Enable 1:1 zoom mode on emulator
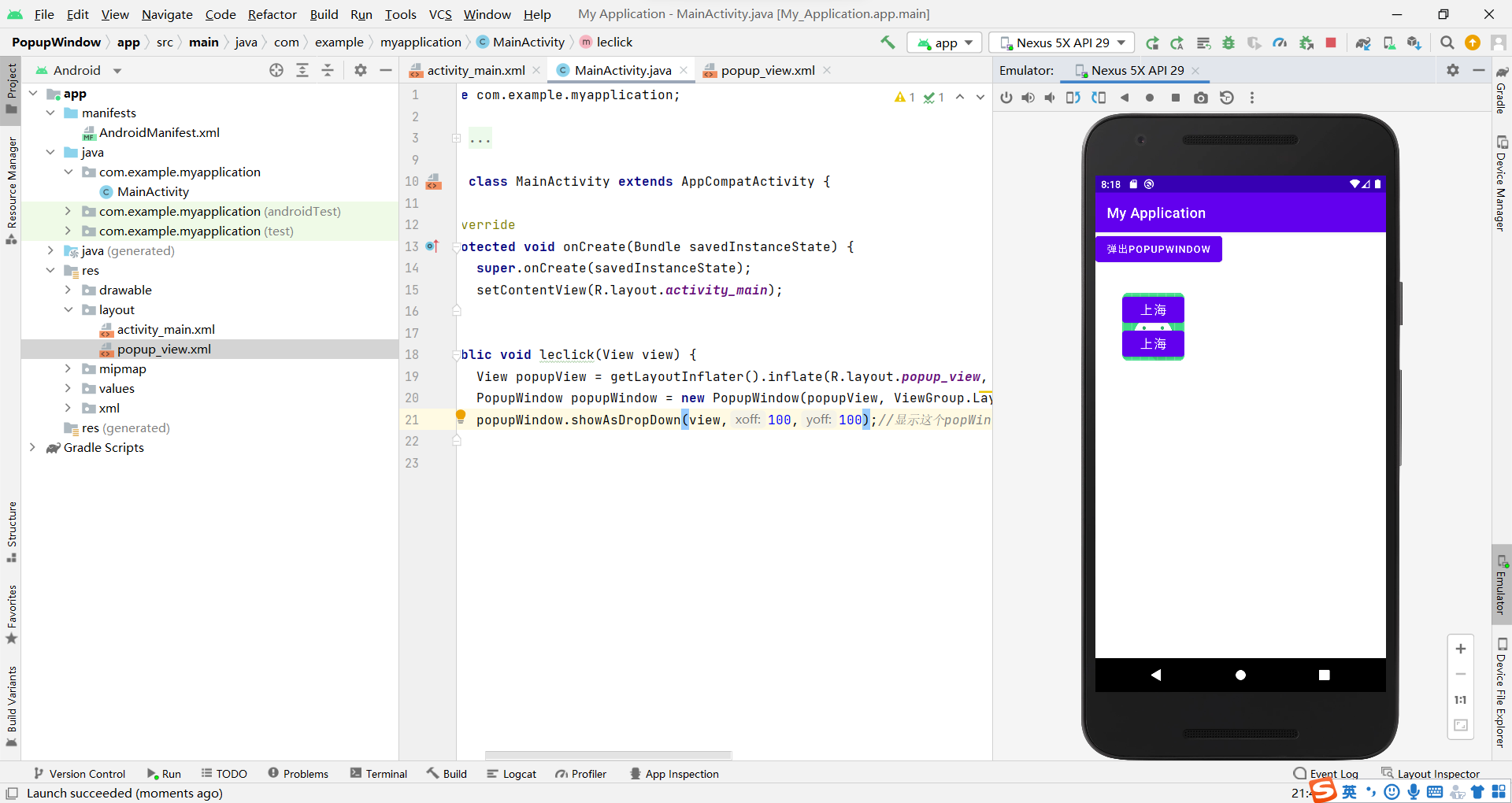The image size is (1512, 803). 1461,699
